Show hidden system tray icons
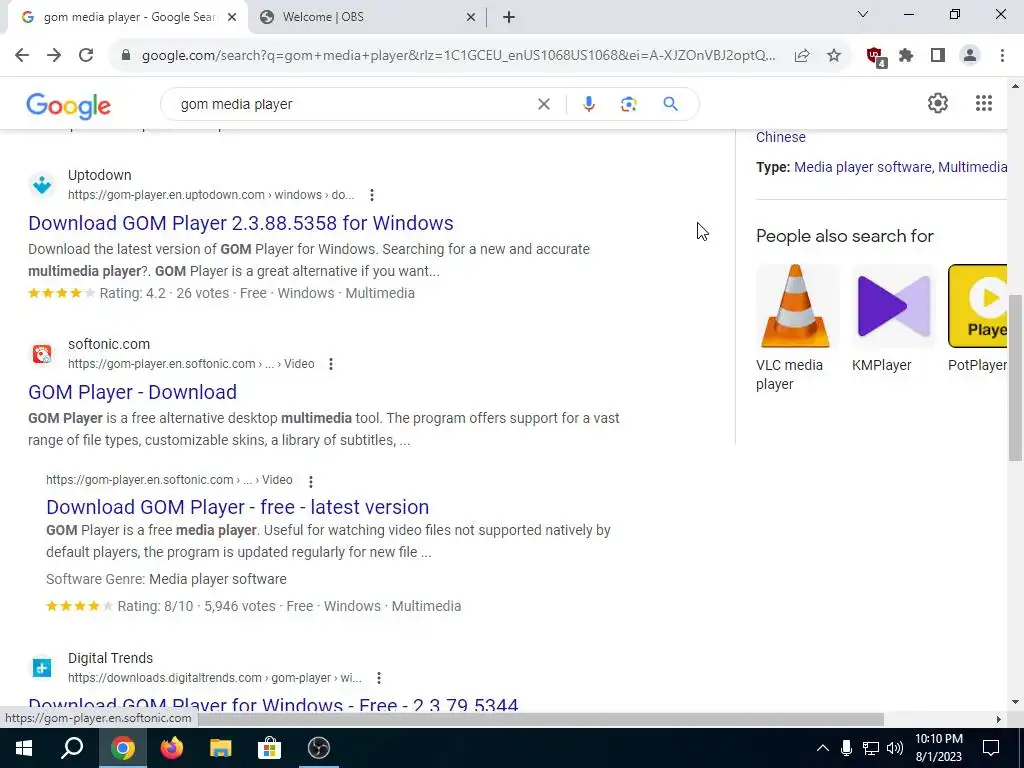Screen dimensions: 1024x768 (x=823, y=748)
